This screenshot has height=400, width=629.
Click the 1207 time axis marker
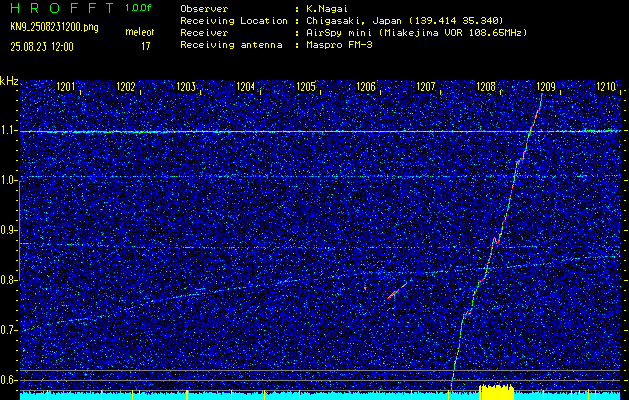pyautogui.click(x=426, y=86)
